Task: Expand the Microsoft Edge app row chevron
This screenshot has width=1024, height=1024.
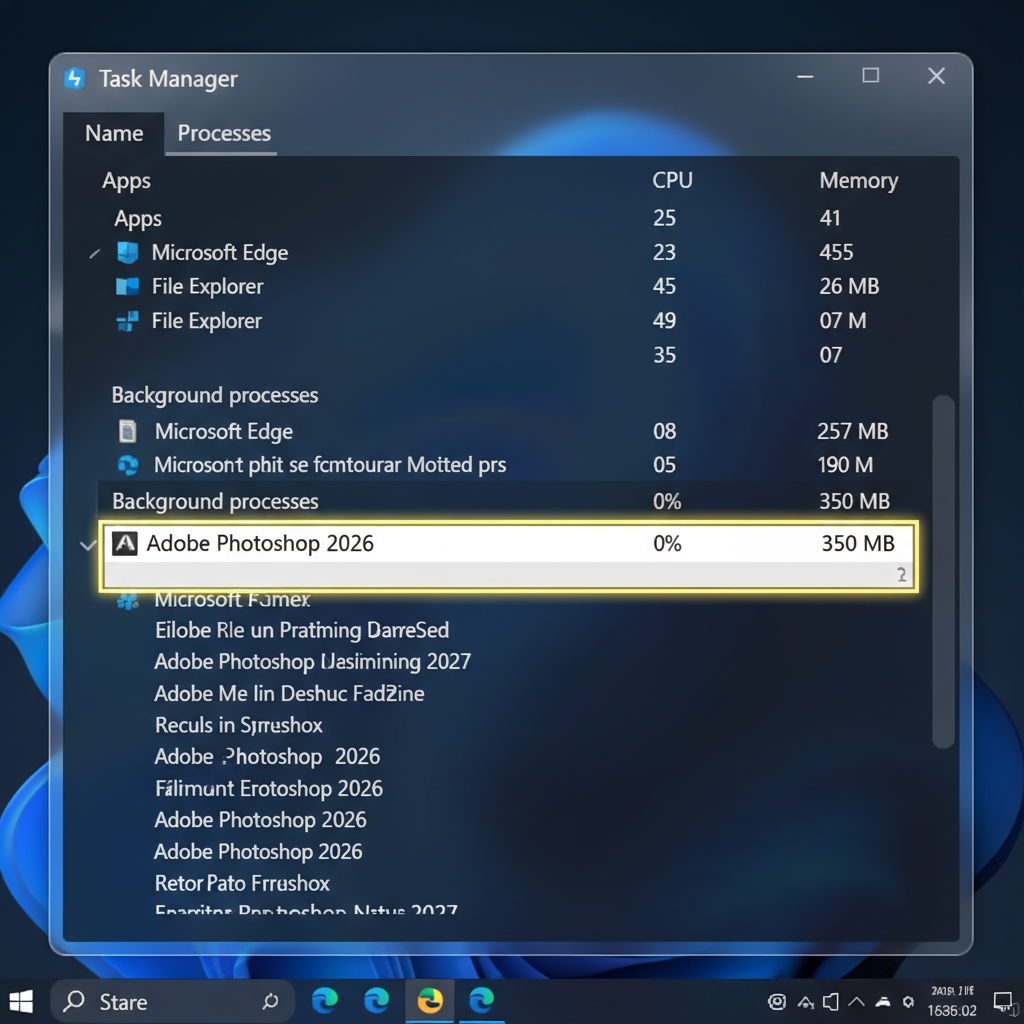Action: 94,254
